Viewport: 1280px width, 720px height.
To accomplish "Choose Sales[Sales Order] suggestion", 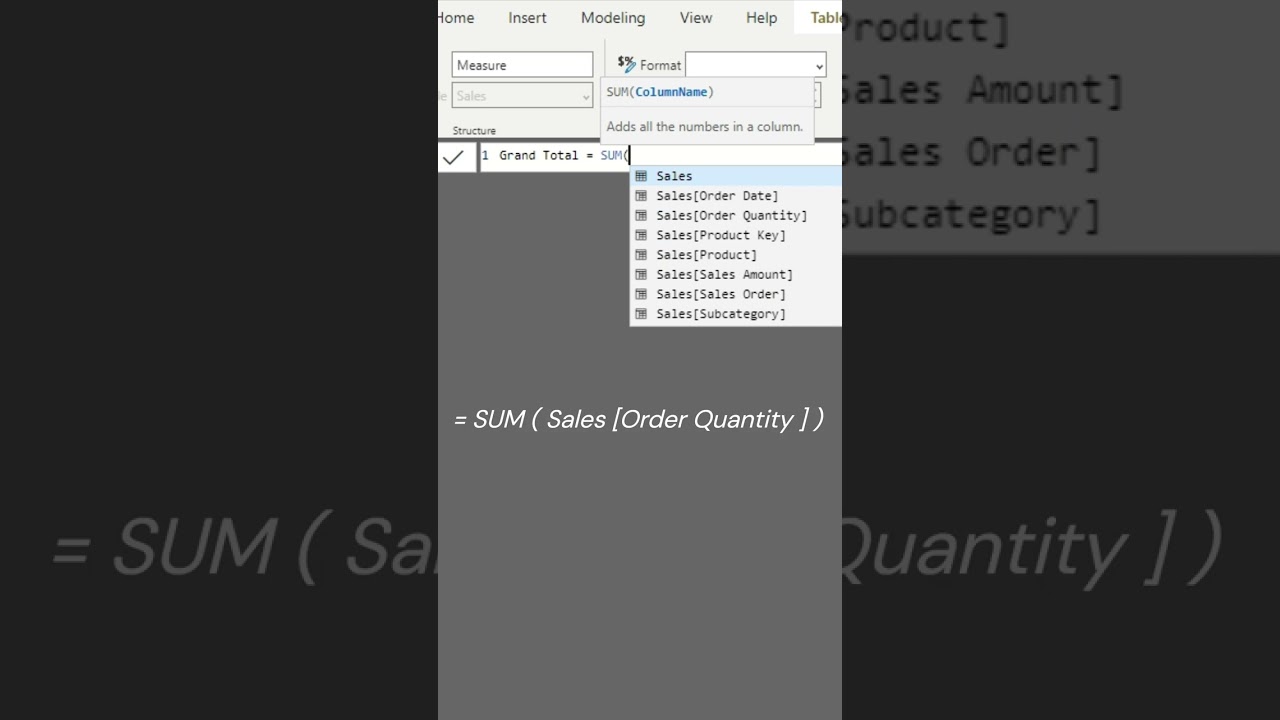I will (736, 294).
